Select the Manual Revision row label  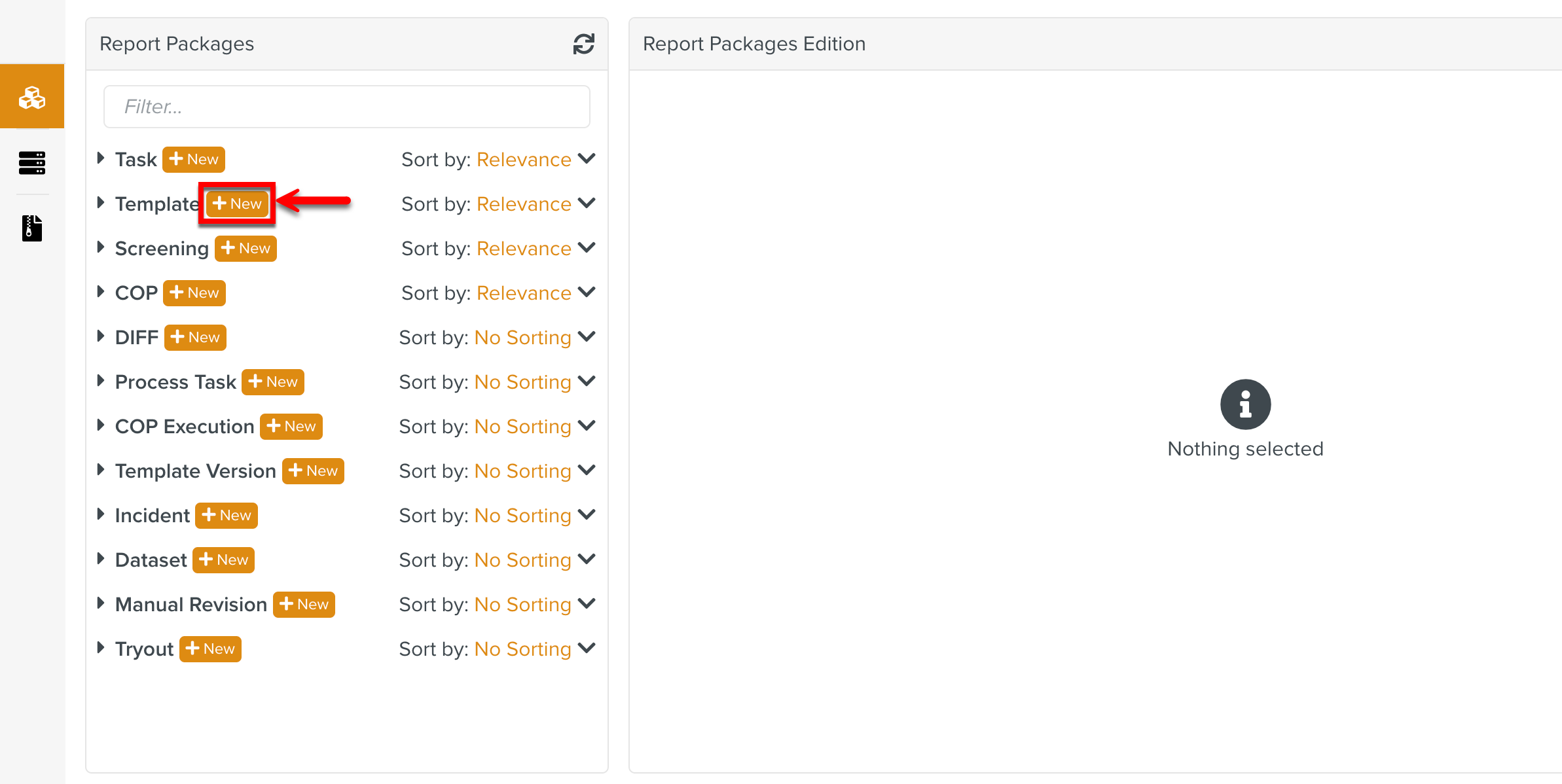coord(191,605)
